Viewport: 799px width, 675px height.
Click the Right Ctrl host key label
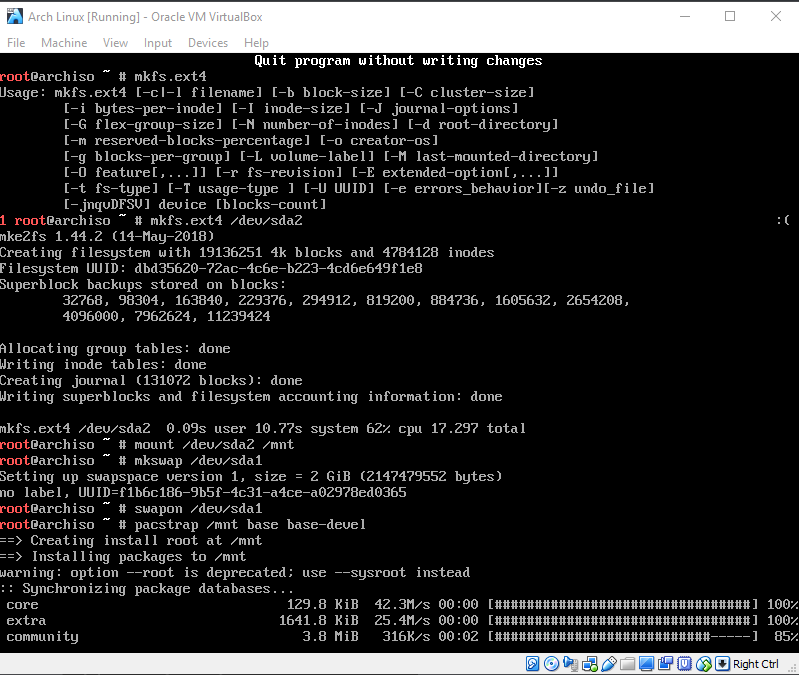pyautogui.click(x=756, y=664)
